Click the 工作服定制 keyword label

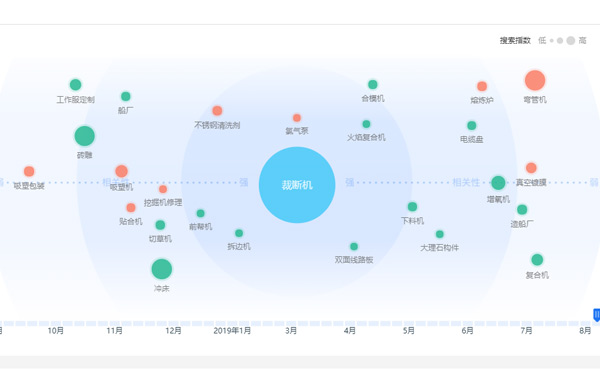point(75,100)
